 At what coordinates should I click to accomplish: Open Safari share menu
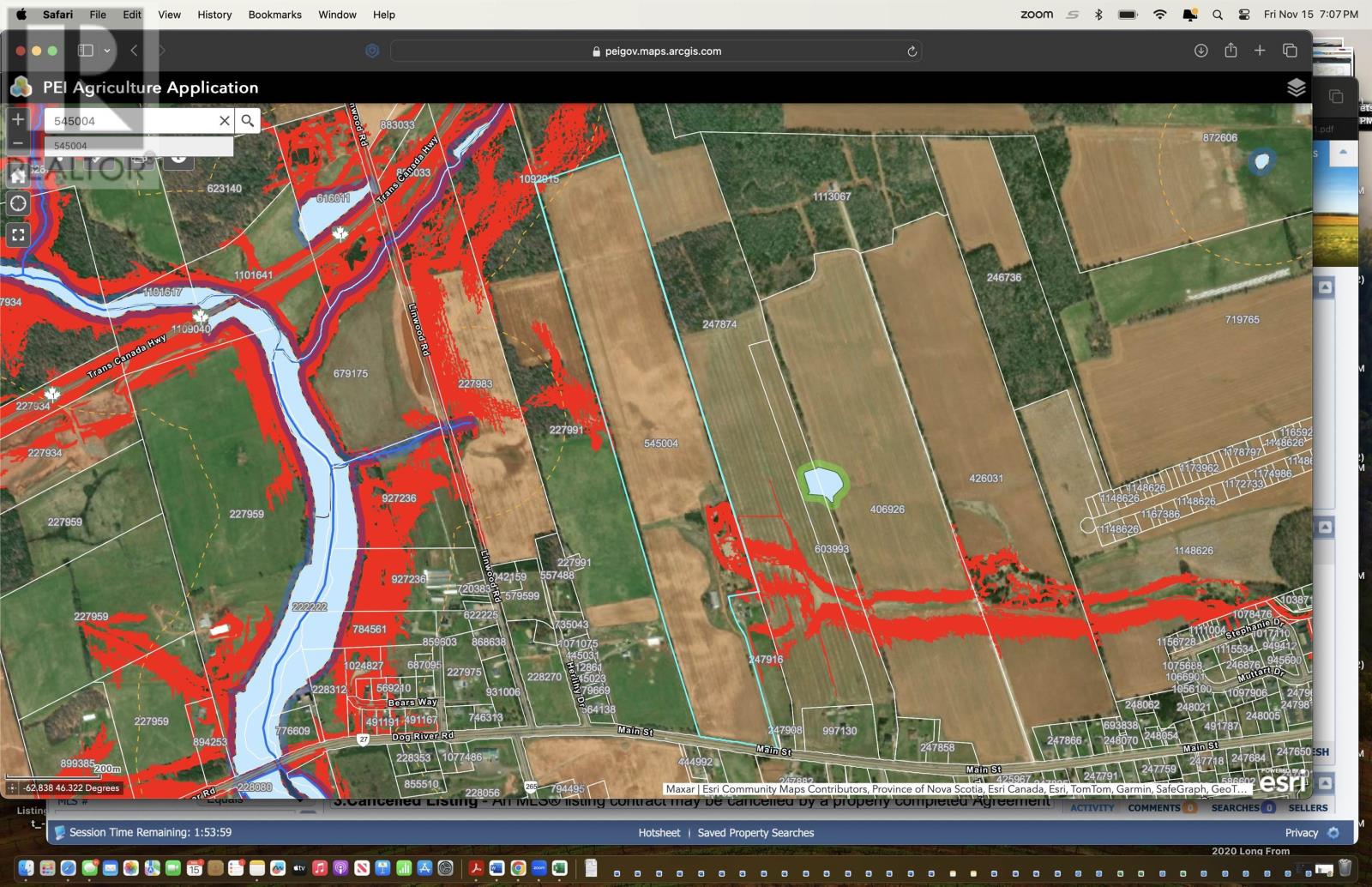(x=1231, y=51)
